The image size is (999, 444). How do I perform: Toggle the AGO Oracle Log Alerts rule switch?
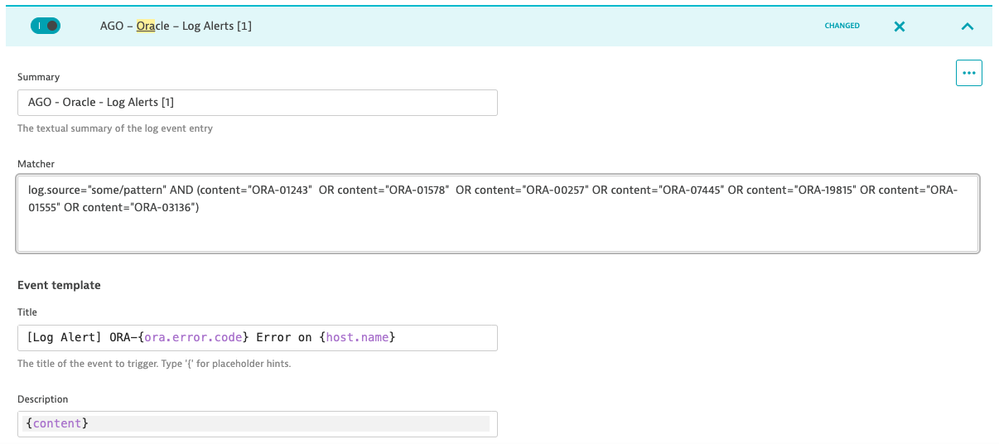45,26
